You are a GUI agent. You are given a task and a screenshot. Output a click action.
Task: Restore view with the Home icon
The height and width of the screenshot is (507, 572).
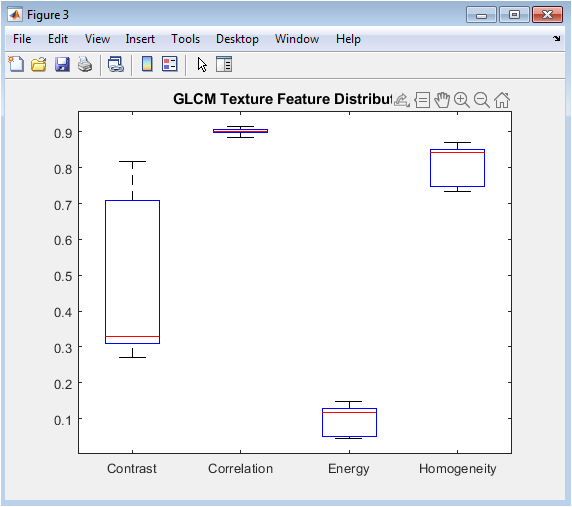coord(502,100)
